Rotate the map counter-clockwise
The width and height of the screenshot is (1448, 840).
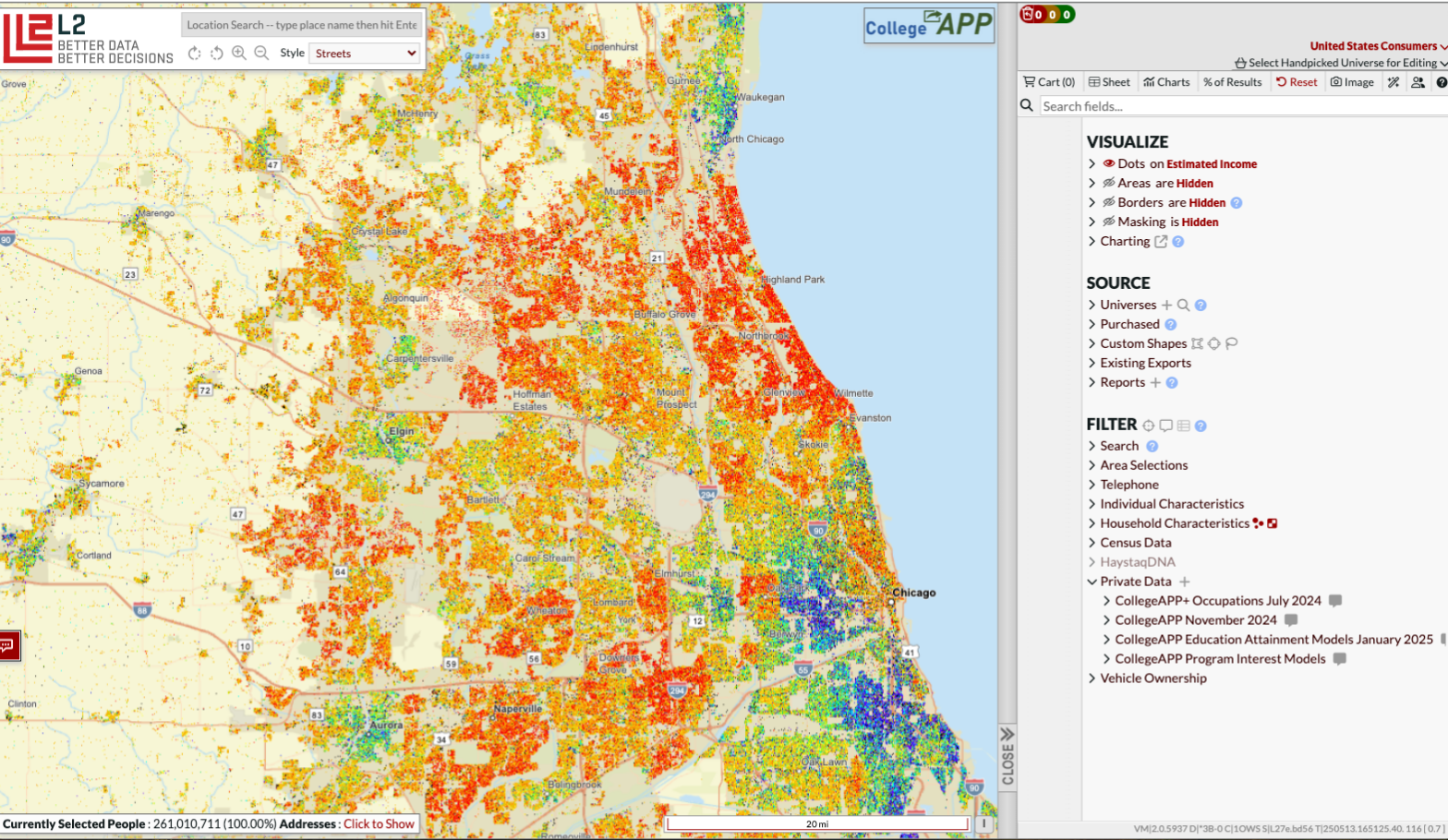216,54
